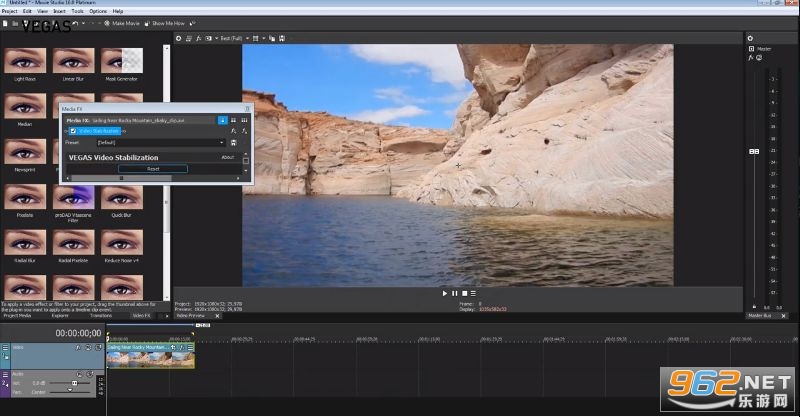Select the Median effect thumbnail
Screen dimensions: 800x417
[25, 106]
